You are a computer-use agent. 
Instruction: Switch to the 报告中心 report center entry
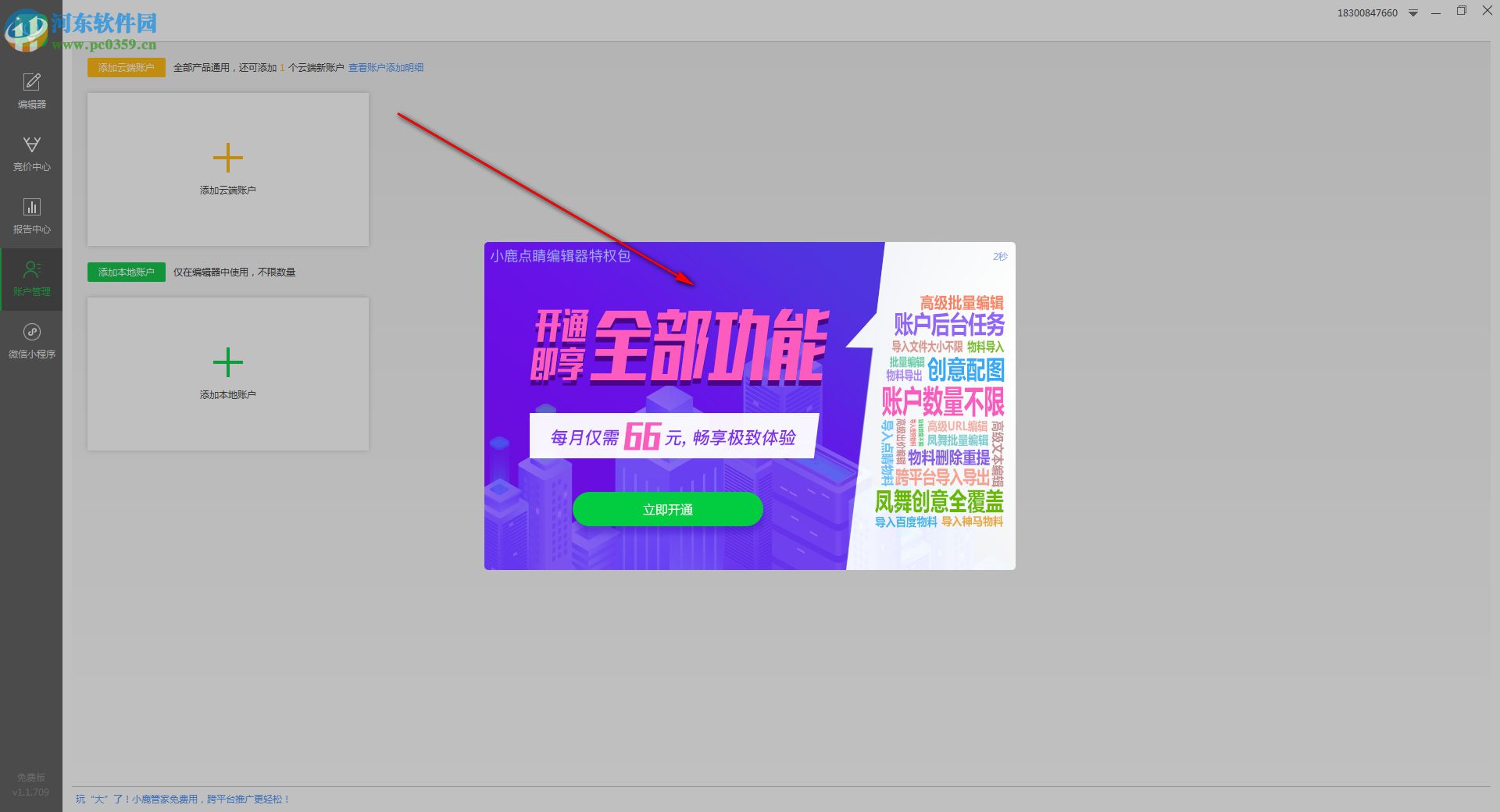coord(31,229)
